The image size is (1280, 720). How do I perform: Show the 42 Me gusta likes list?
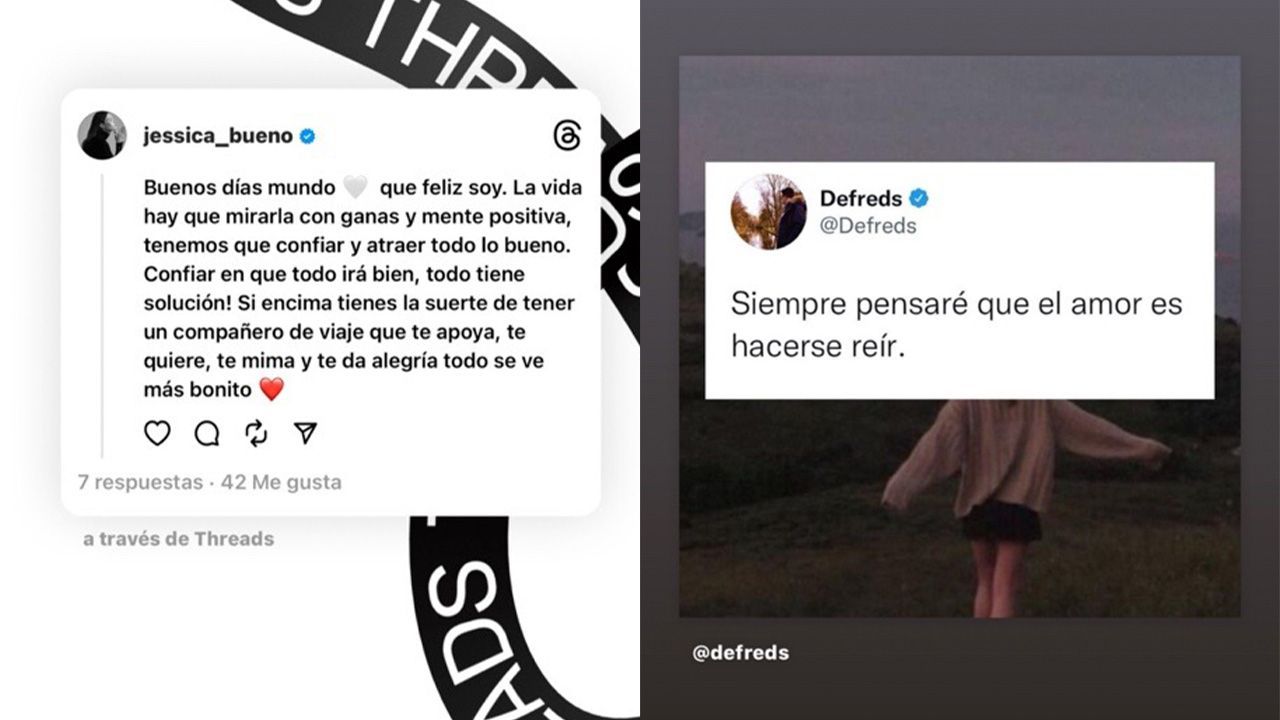coord(281,482)
